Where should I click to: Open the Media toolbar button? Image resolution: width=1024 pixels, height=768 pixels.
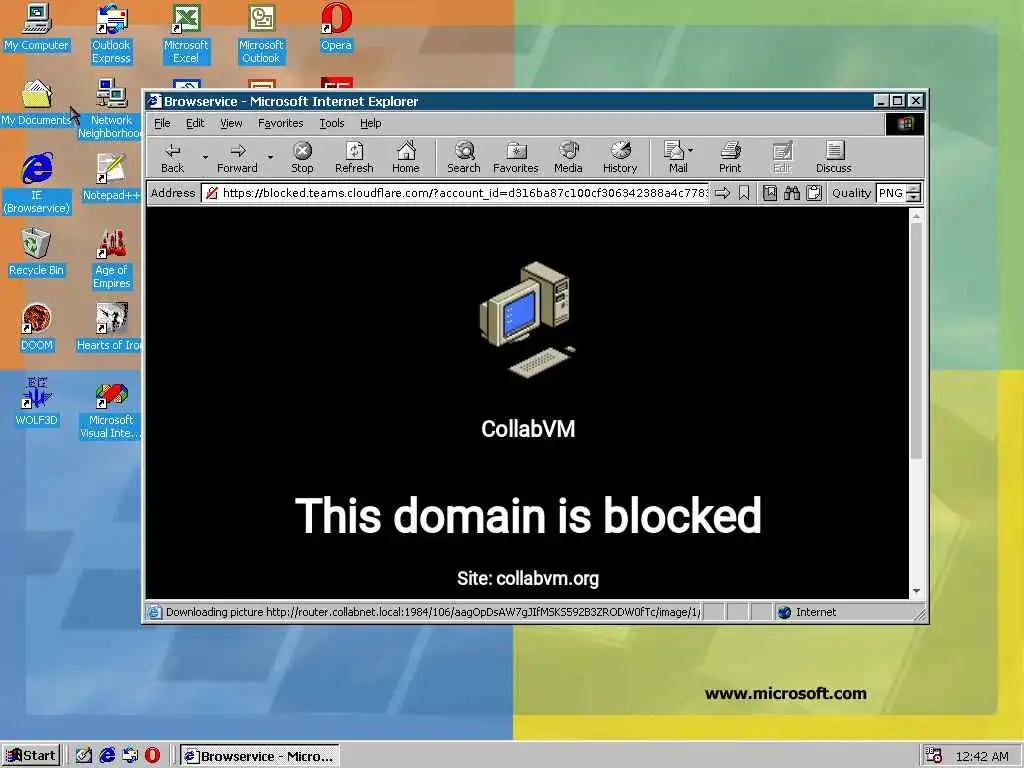click(x=568, y=157)
